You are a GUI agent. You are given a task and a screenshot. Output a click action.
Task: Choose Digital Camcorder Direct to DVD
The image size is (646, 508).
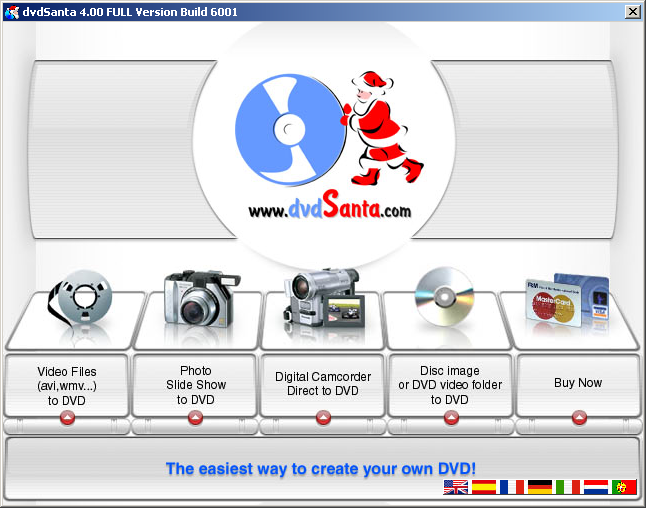[323, 384]
